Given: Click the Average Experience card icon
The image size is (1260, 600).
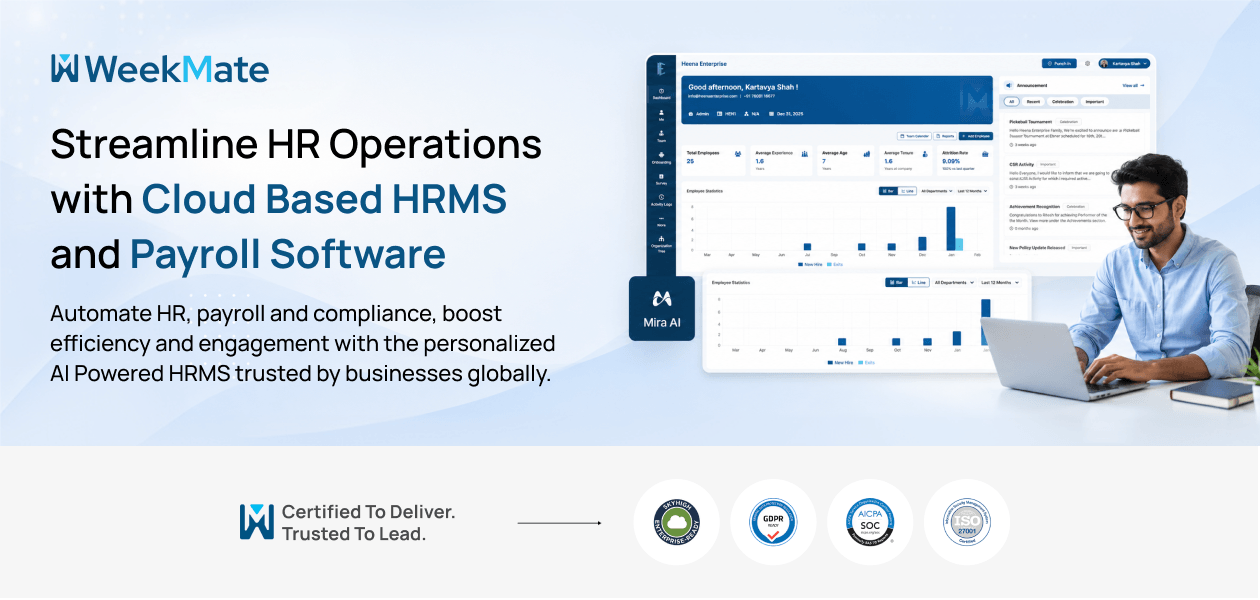Looking at the screenshot, I should (x=805, y=154).
